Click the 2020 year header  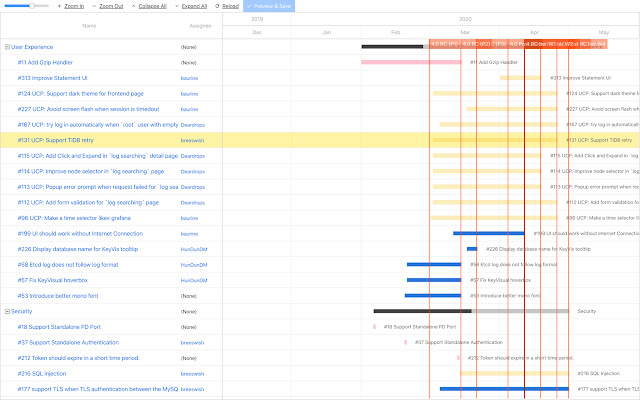(465, 19)
